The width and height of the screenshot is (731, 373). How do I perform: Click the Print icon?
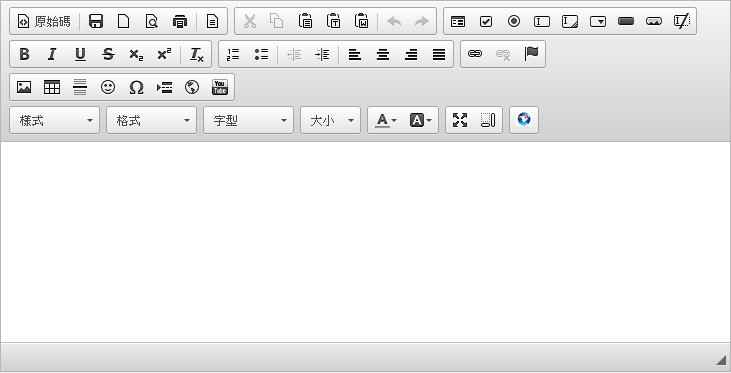click(x=179, y=21)
